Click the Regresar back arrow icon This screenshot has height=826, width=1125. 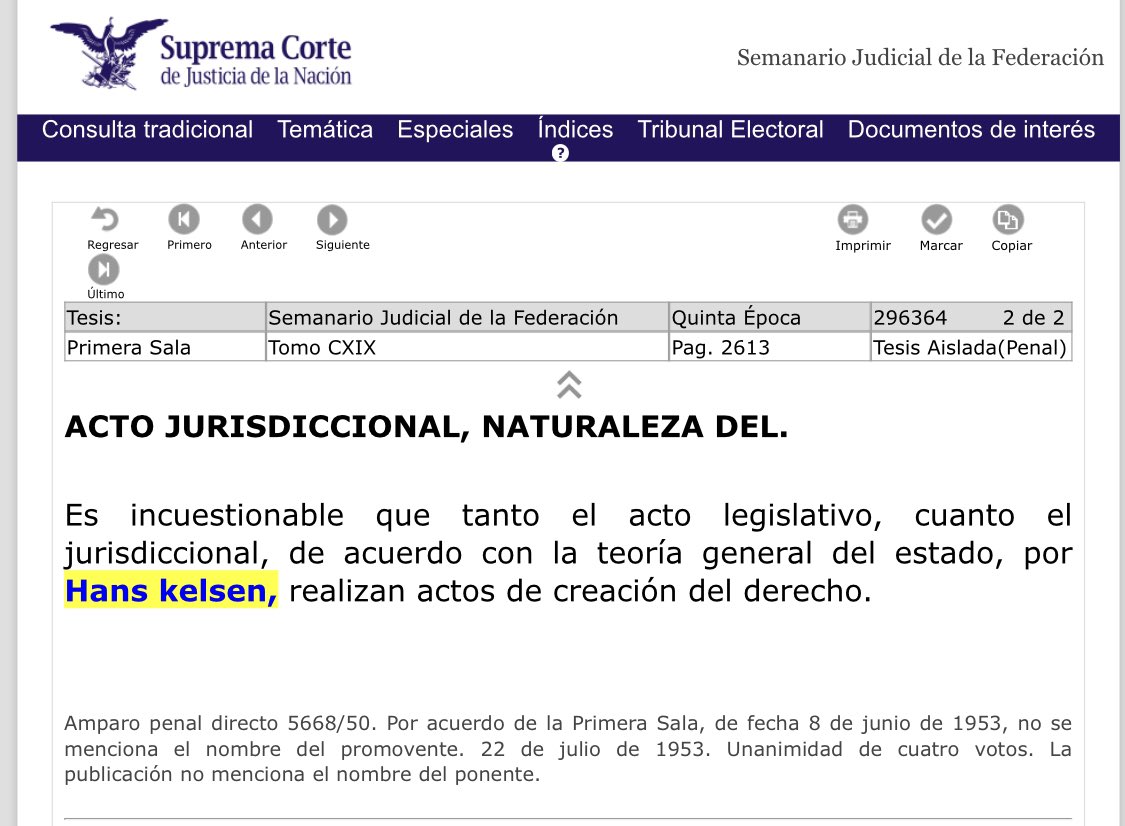point(105,219)
